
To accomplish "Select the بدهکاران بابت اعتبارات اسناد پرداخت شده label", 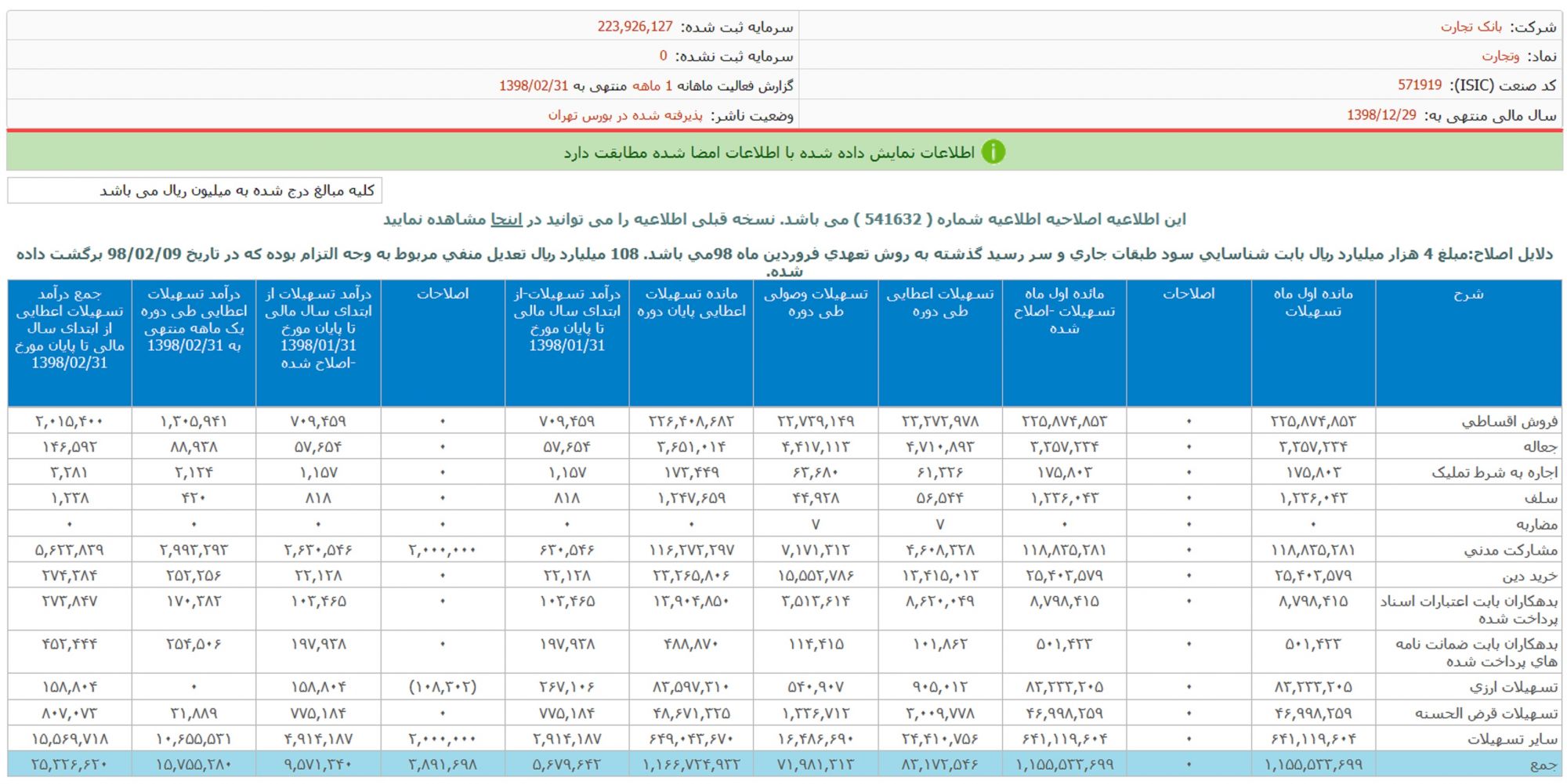I will [x=1469, y=609].
